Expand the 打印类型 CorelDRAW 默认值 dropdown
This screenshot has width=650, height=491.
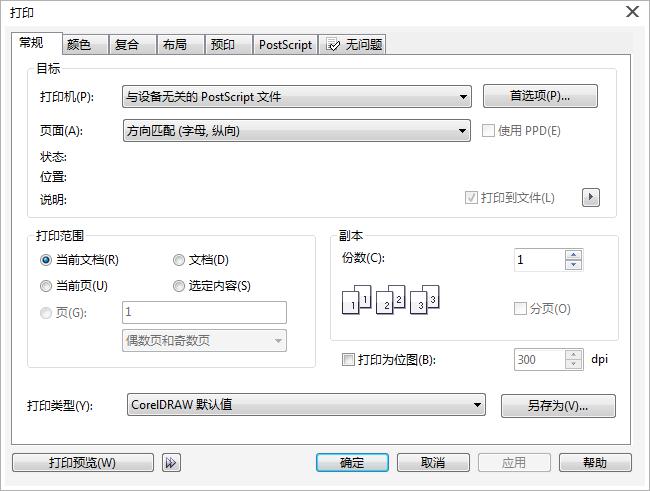(x=306, y=405)
